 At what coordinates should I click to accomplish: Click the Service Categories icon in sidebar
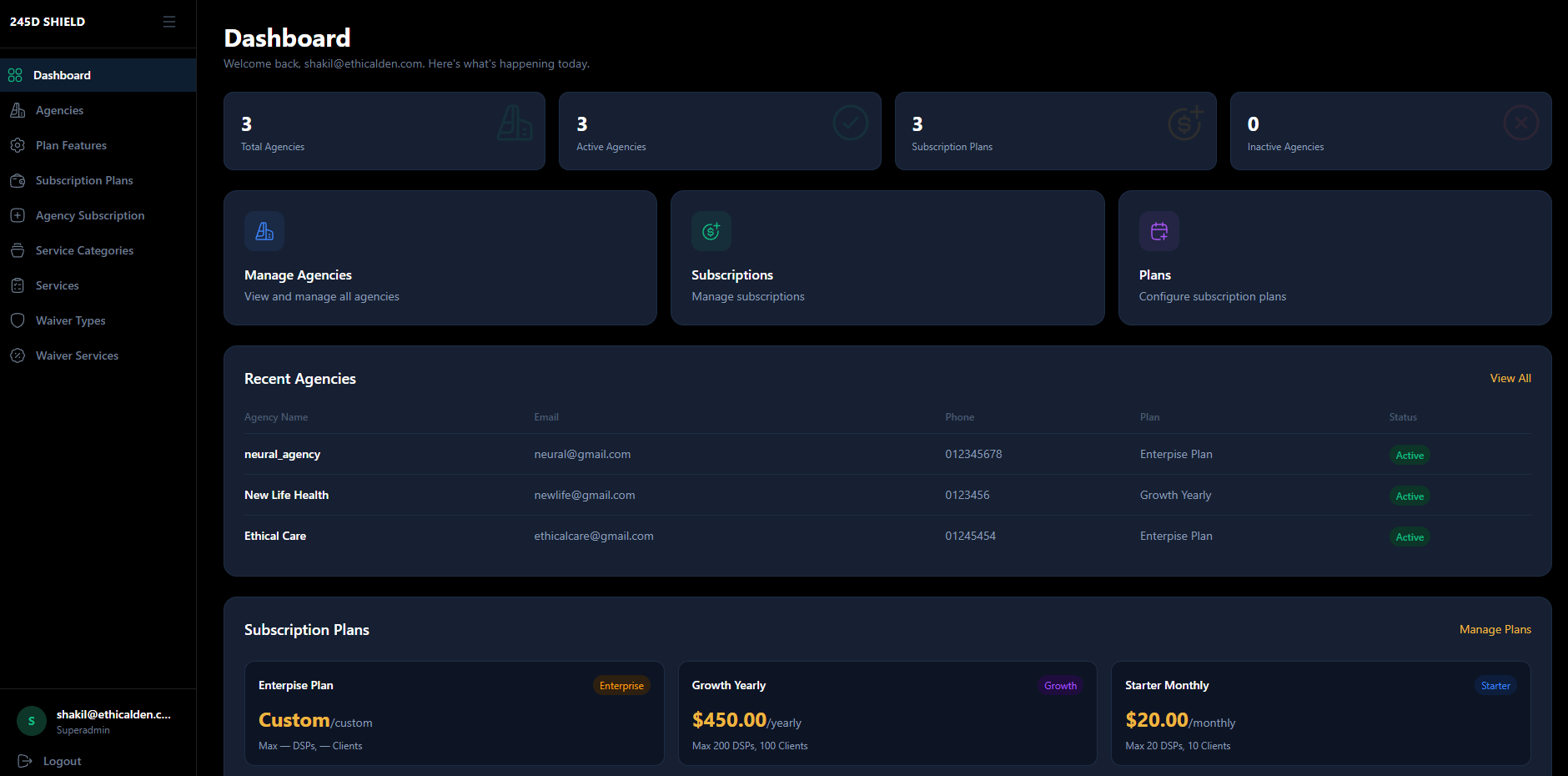click(18, 250)
